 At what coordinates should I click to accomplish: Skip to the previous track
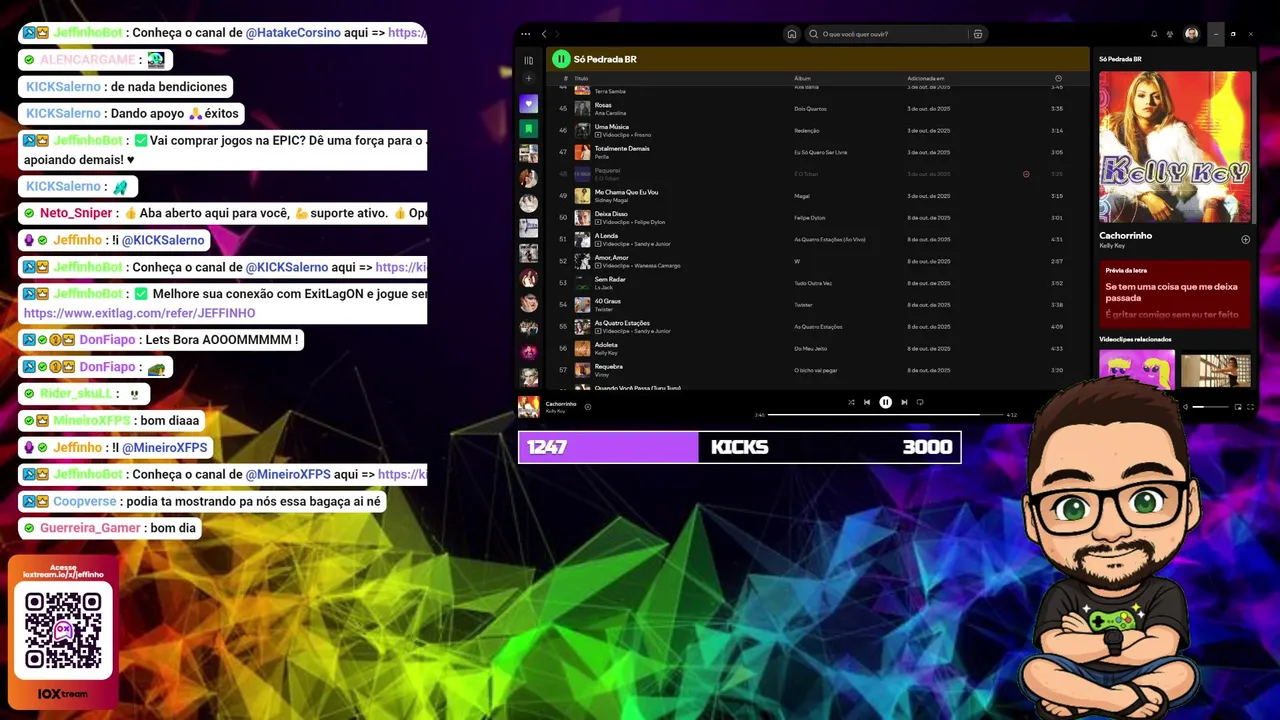[867, 402]
